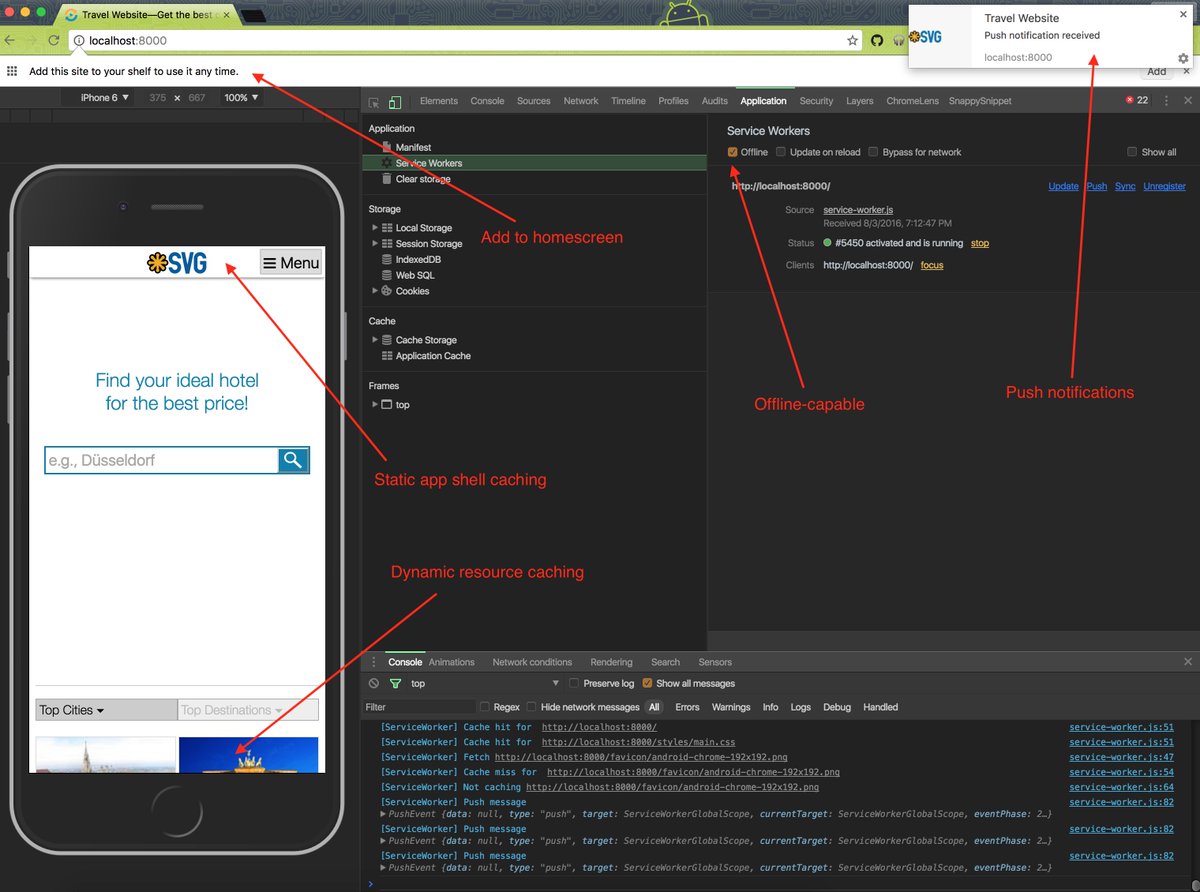The image size is (1200, 892).
Task: Click the apps grid icon in the shelf bar
Action: 12,71
